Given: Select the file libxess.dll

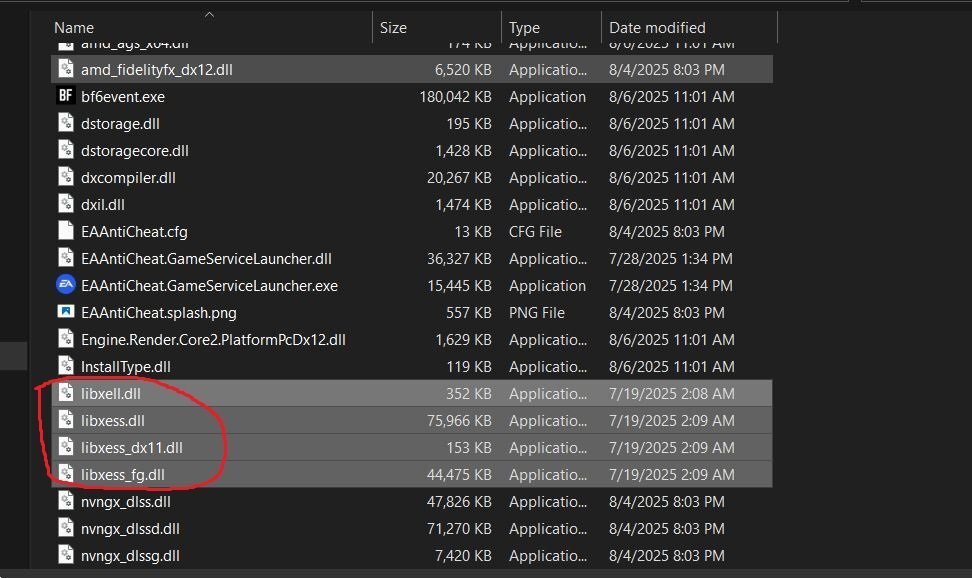Looking at the screenshot, I should [113, 420].
